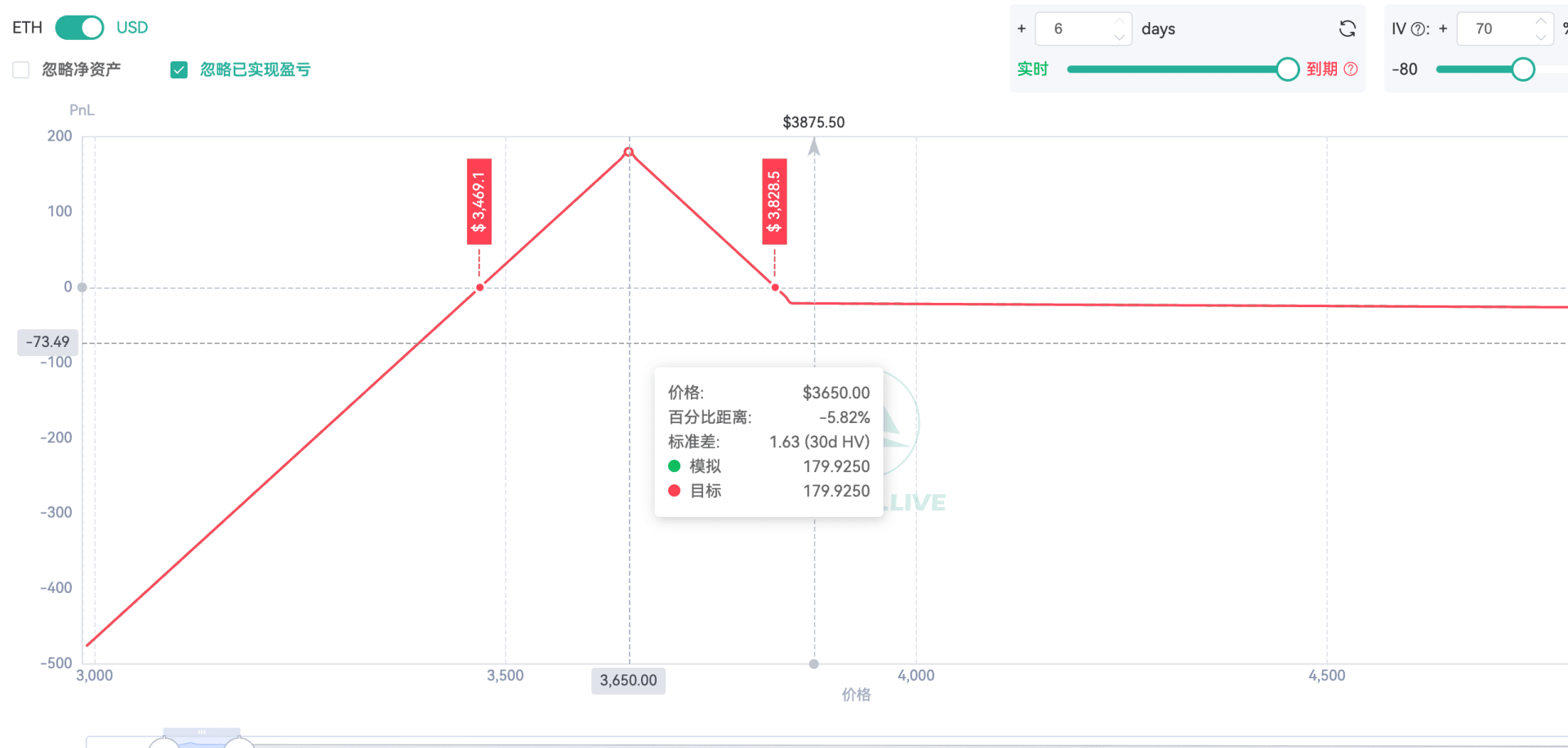Click the $3875.50 current price label
The image size is (1568, 748).
point(813,122)
